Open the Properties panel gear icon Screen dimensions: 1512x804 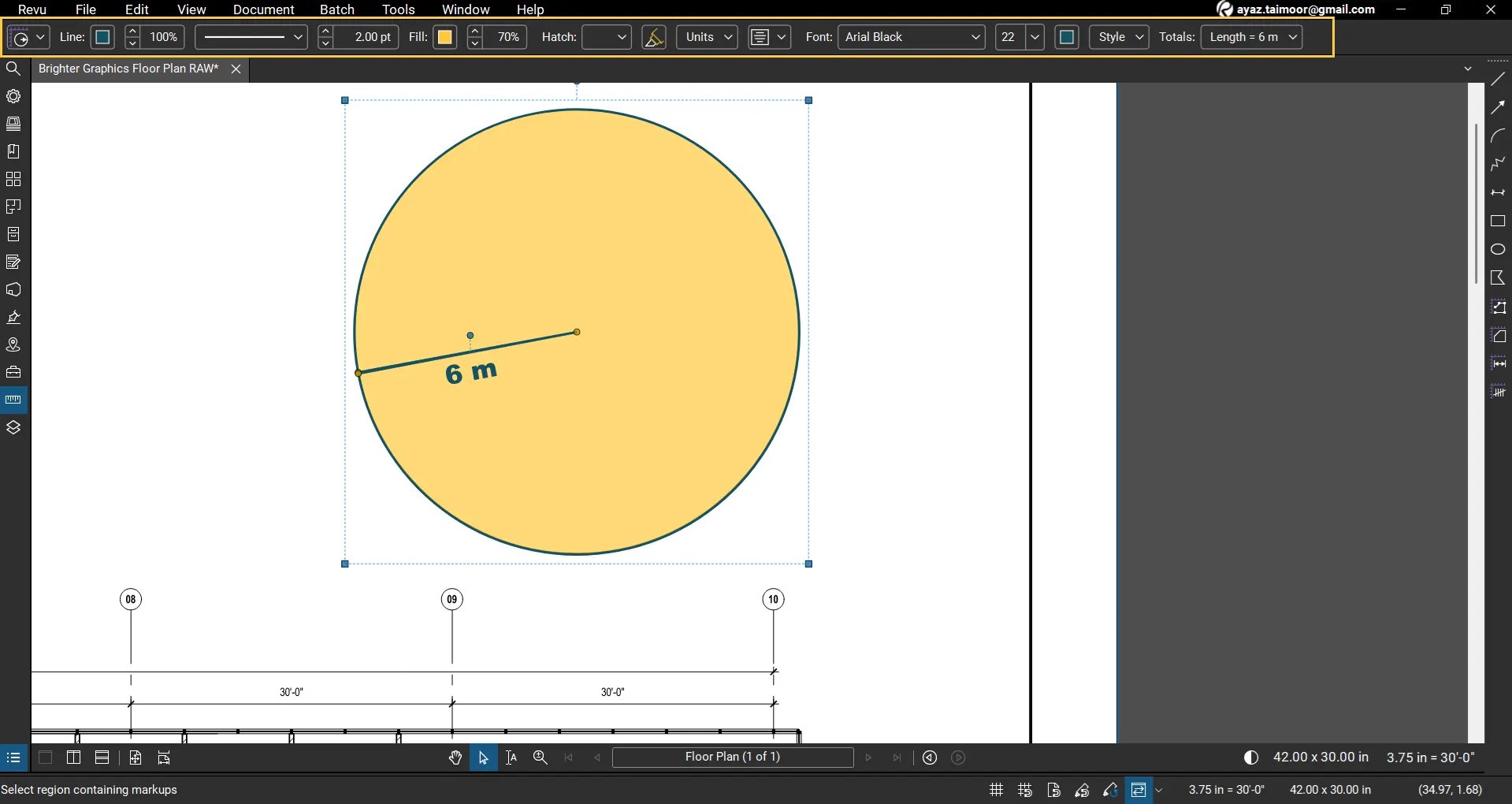[x=13, y=96]
